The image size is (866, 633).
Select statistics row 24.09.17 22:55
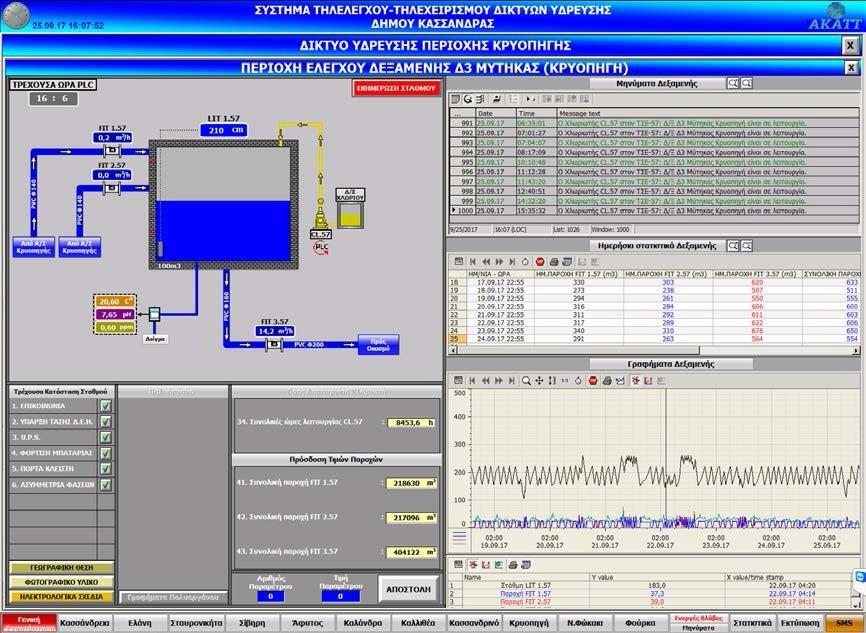pyautogui.click(x=654, y=339)
